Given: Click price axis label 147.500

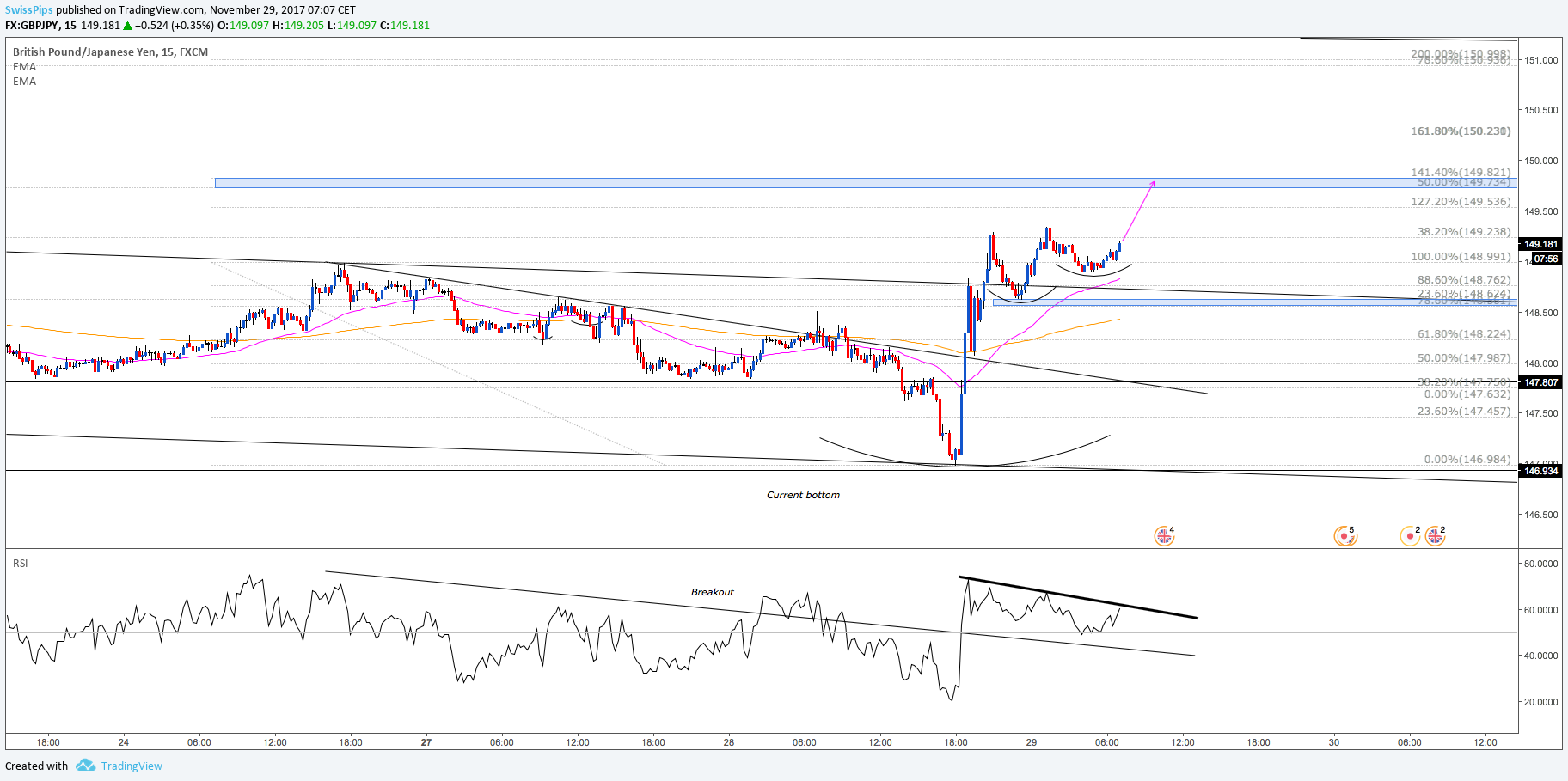Looking at the screenshot, I should click(x=1541, y=413).
